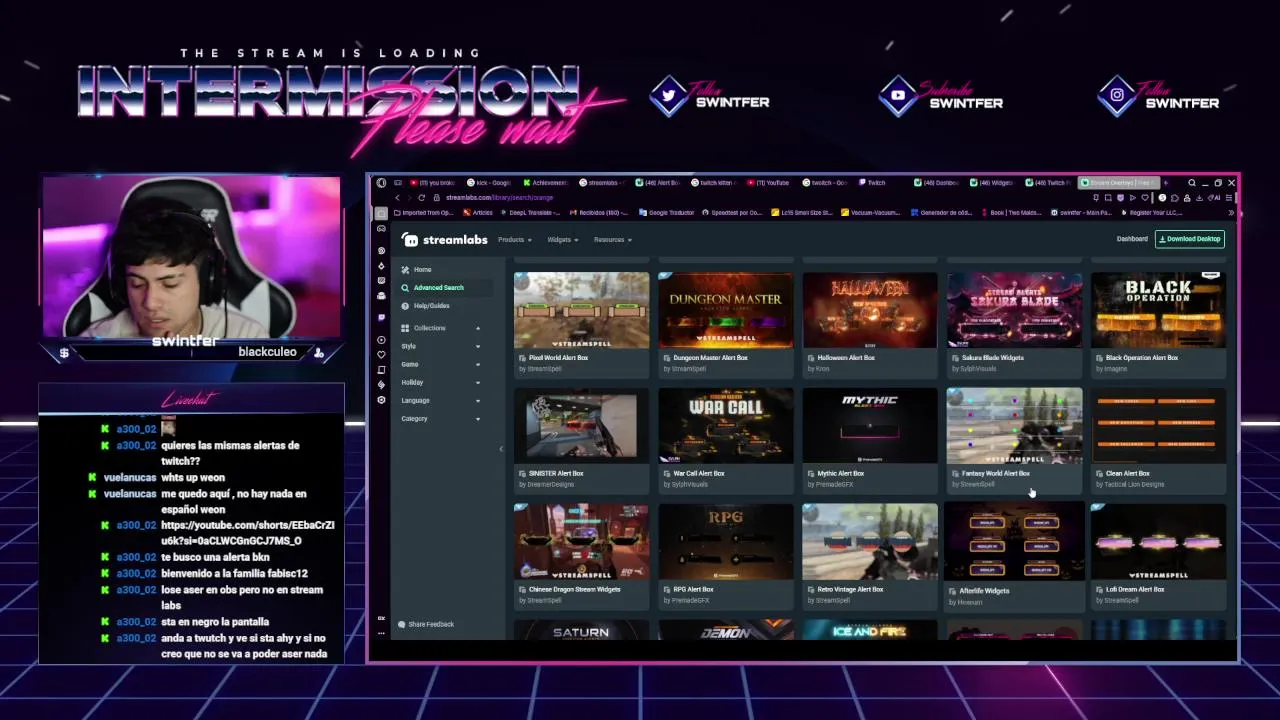Image resolution: width=1280 pixels, height=720 pixels.
Task: Click the Collections grid icon
Action: pyautogui.click(x=405, y=328)
